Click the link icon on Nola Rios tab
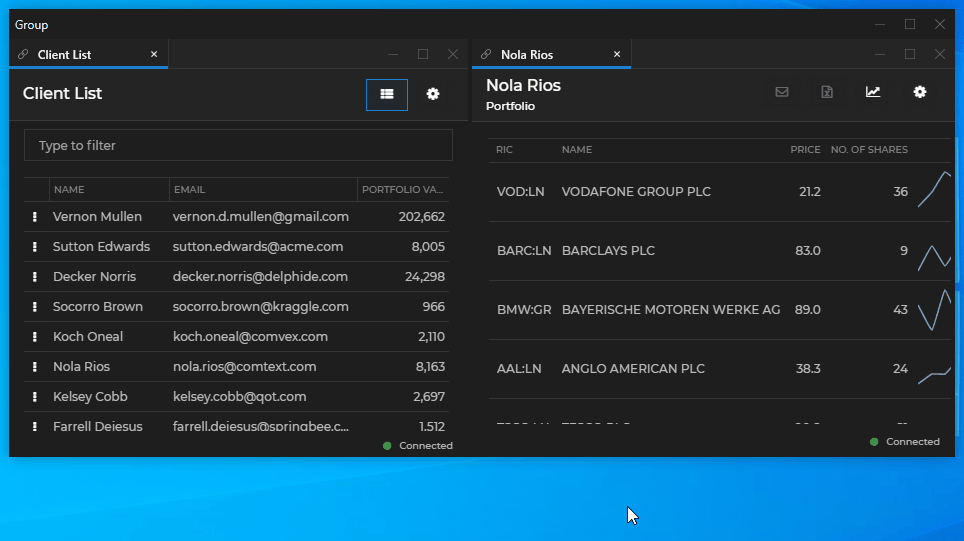Image resolution: width=964 pixels, height=541 pixels. 486,54
